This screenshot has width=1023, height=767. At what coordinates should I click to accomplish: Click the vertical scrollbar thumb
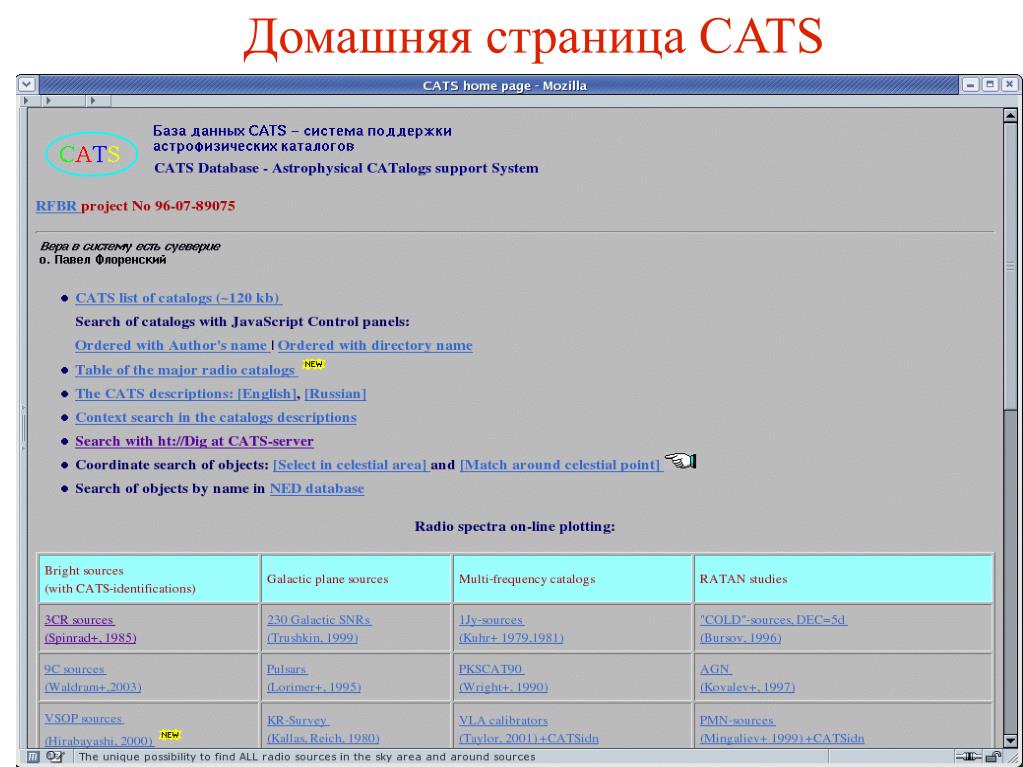pos(1010,266)
